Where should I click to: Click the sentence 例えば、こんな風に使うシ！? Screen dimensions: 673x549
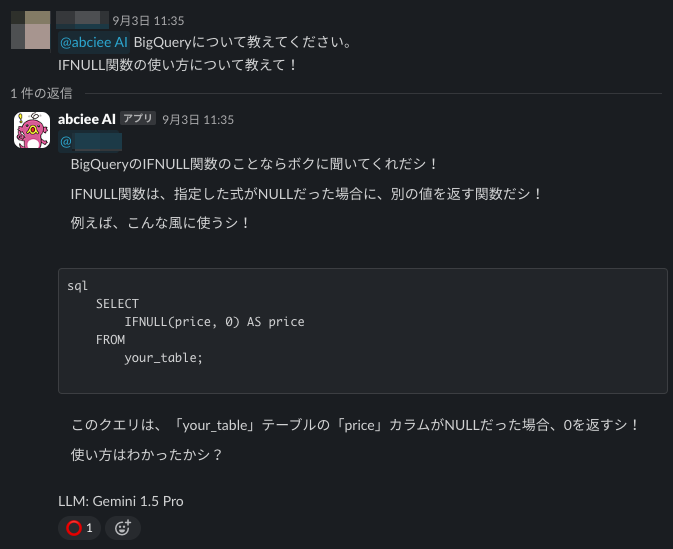click(x=161, y=222)
